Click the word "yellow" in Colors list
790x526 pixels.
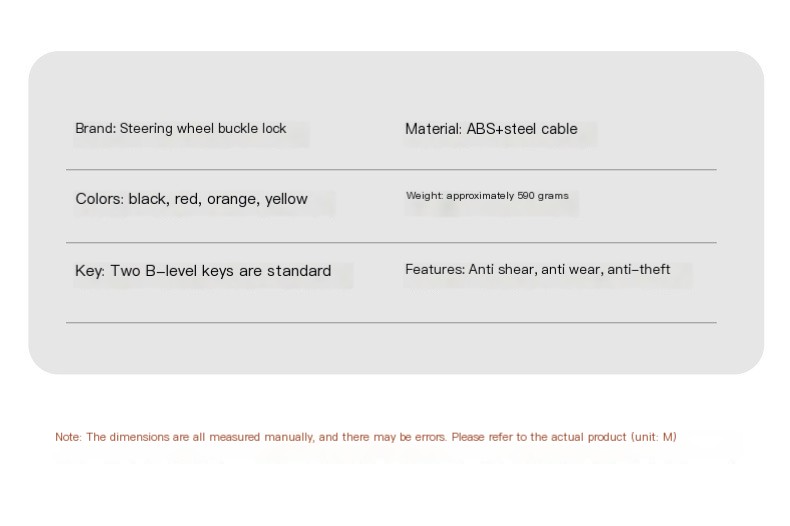[286, 199]
